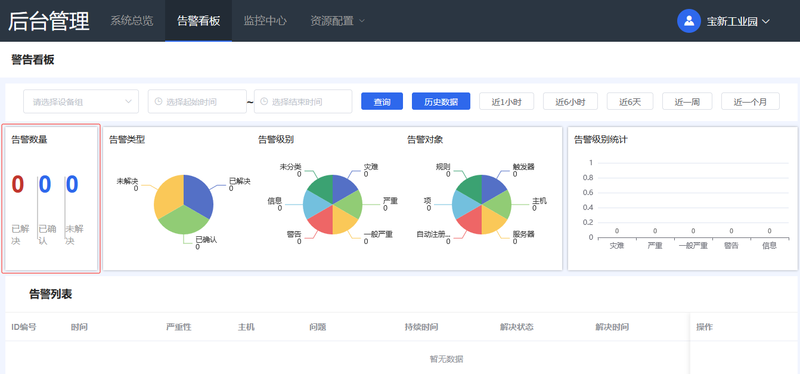Click the red 已解决 count number
This screenshot has height=374, width=800.
pyautogui.click(x=18, y=184)
